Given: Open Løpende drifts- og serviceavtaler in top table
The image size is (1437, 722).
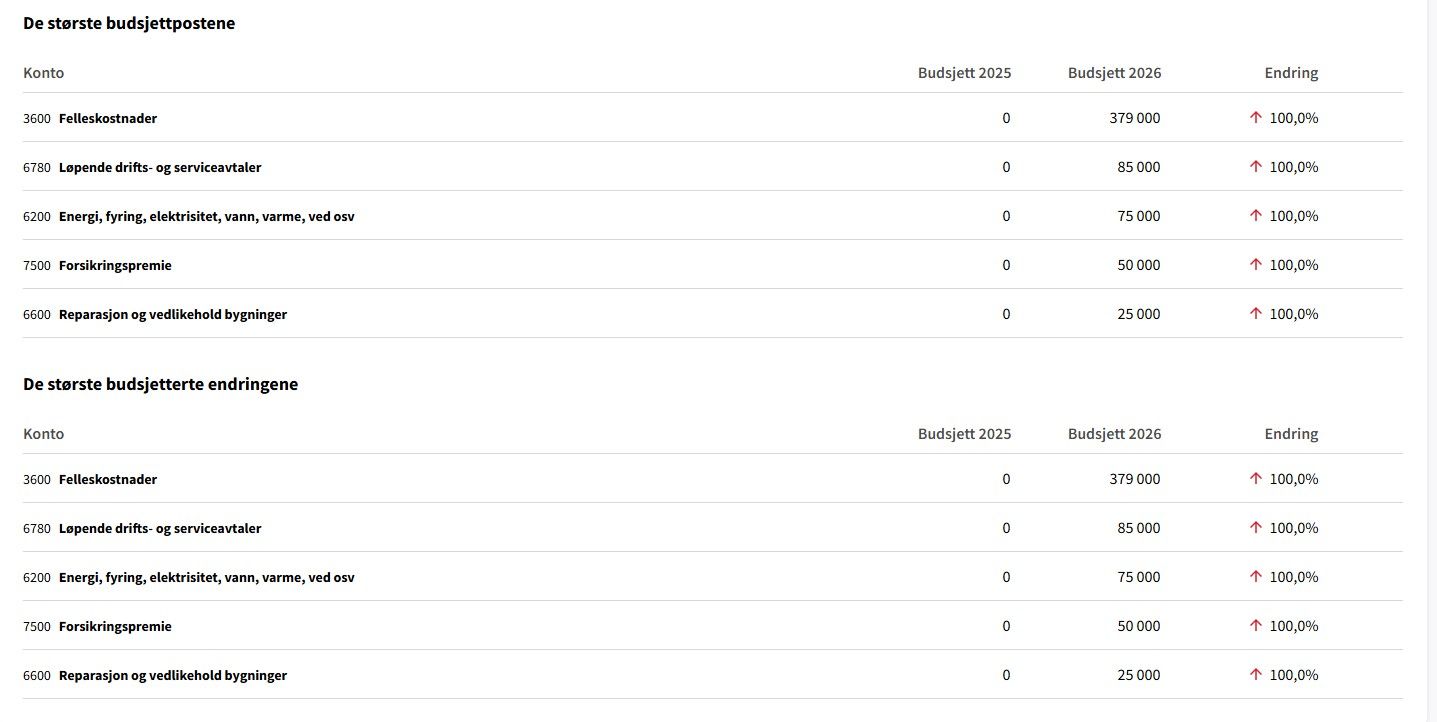Looking at the screenshot, I should tap(160, 167).
